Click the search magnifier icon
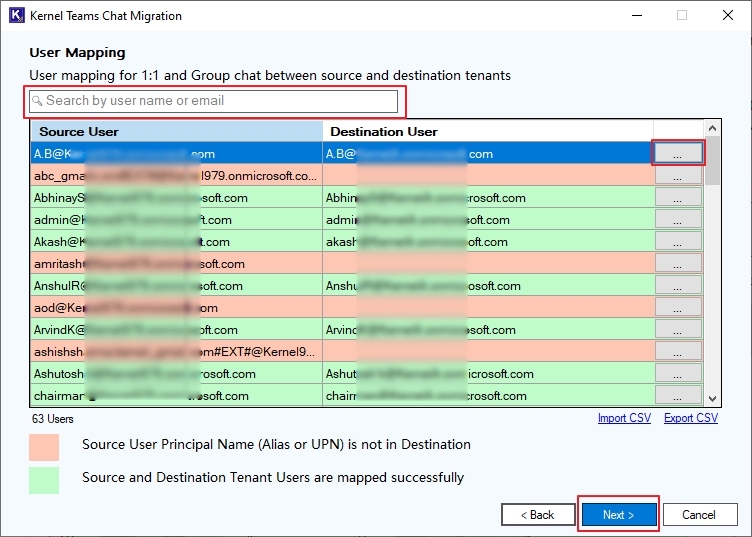The image size is (752, 537). pyautogui.click(x=37, y=101)
